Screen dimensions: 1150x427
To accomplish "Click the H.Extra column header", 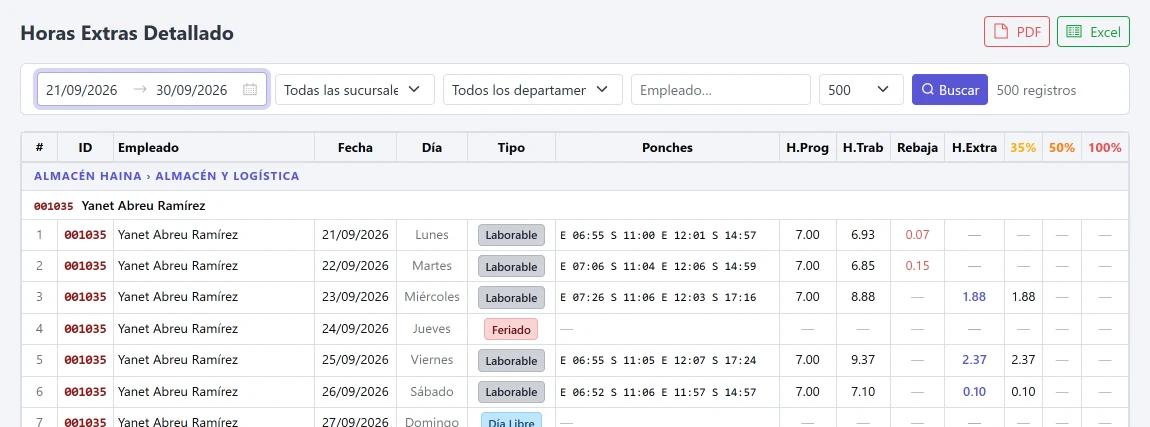I will pyautogui.click(x=975, y=147).
